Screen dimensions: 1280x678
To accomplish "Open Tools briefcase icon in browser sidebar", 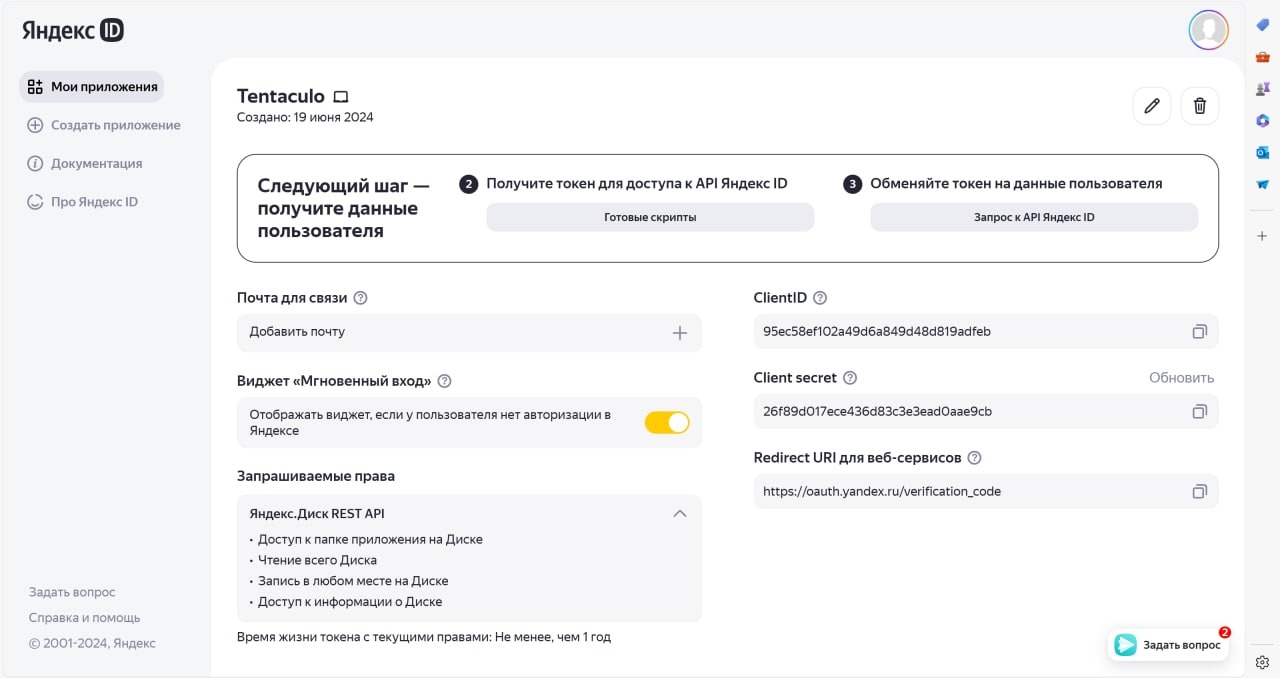I will click(1263, 57).
